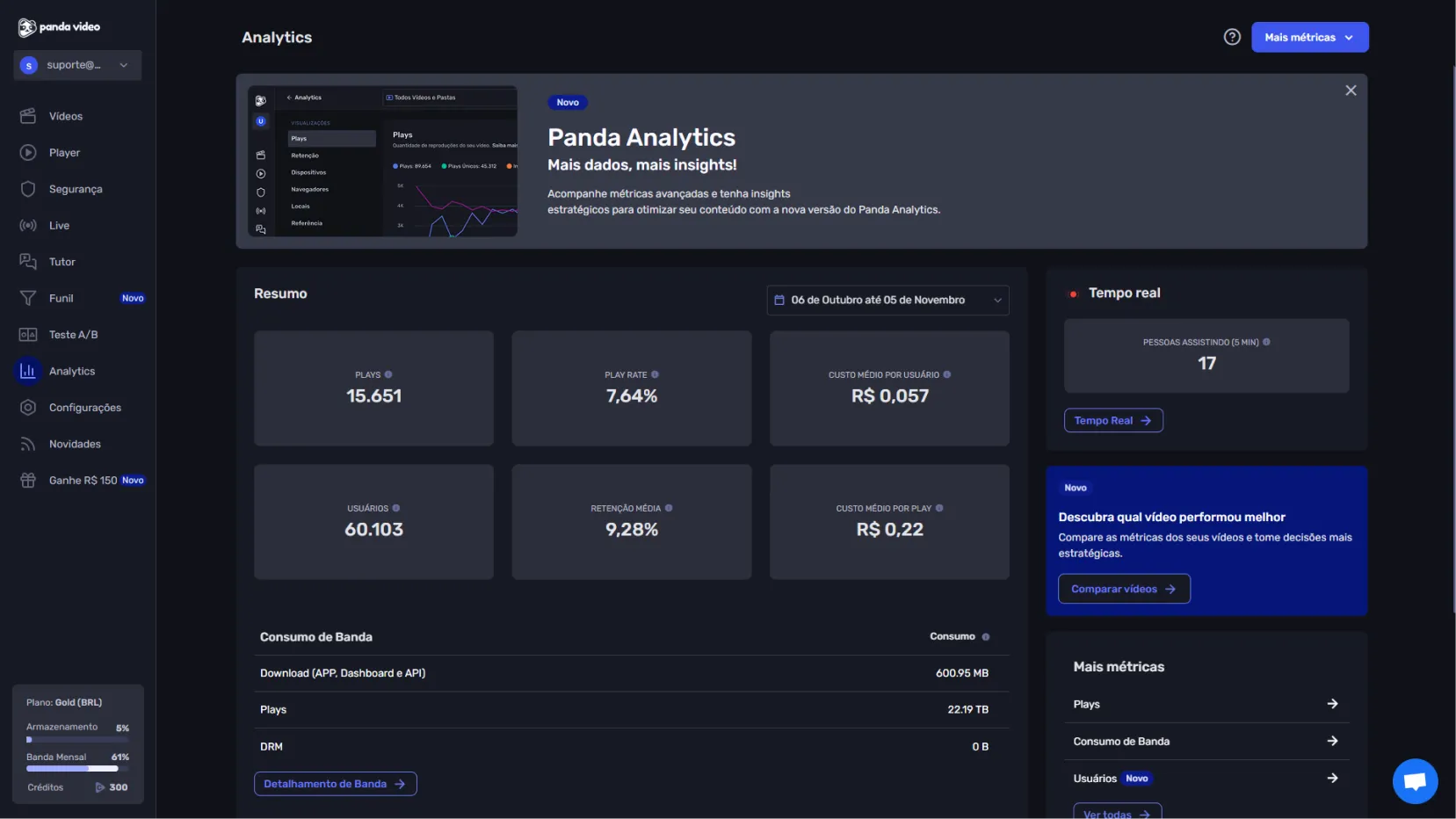Viewport: 1456px width, 819px height.
Task: Open Segurança menu item
Action: (x=76, y=189)
